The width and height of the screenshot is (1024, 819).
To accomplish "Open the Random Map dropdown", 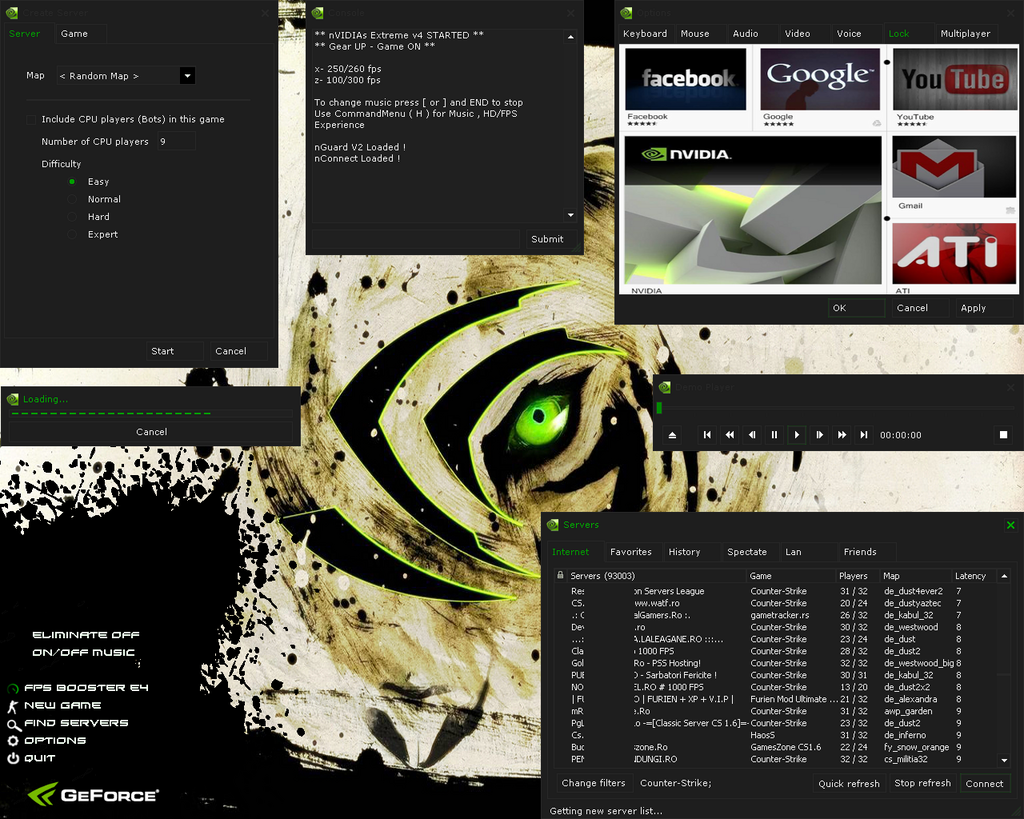I will tap(186, 75).
